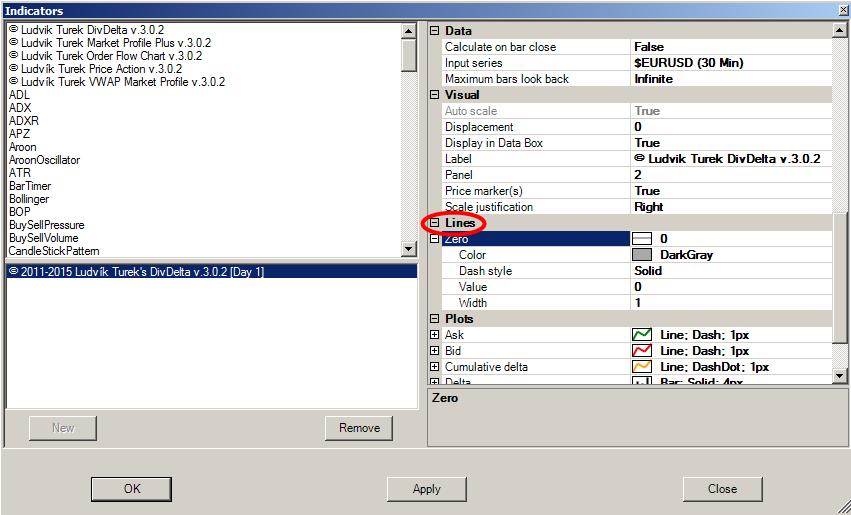The width and height of the screenshot is (851, 515).
Task: Select the ADL indicator
Action: click(20, 95)
